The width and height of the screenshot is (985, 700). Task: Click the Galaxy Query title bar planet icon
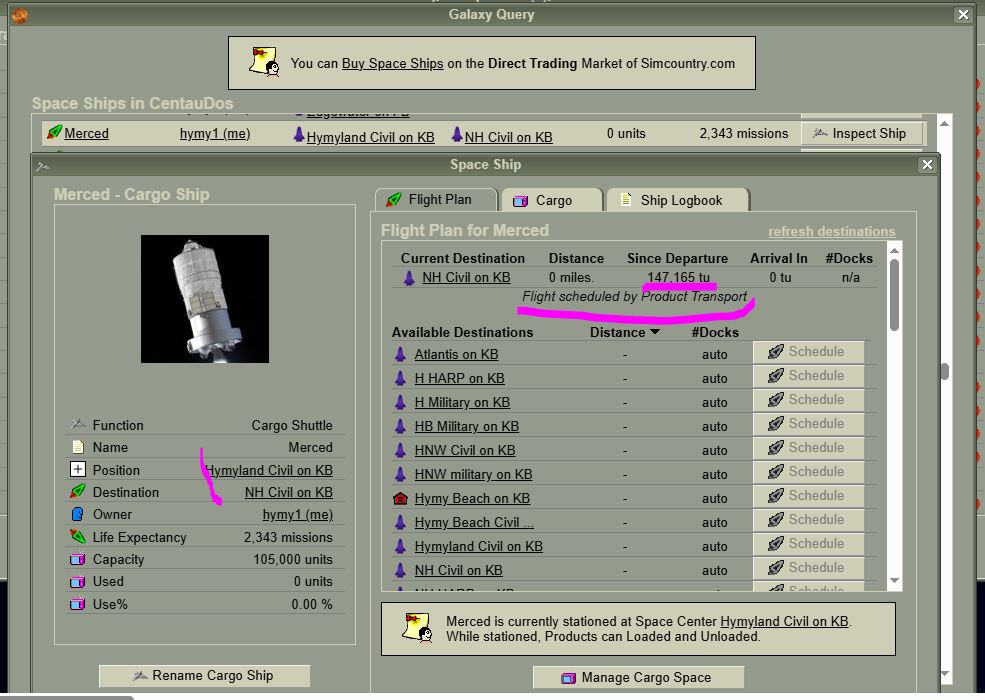pyautogui.click(x=19, y=15)
